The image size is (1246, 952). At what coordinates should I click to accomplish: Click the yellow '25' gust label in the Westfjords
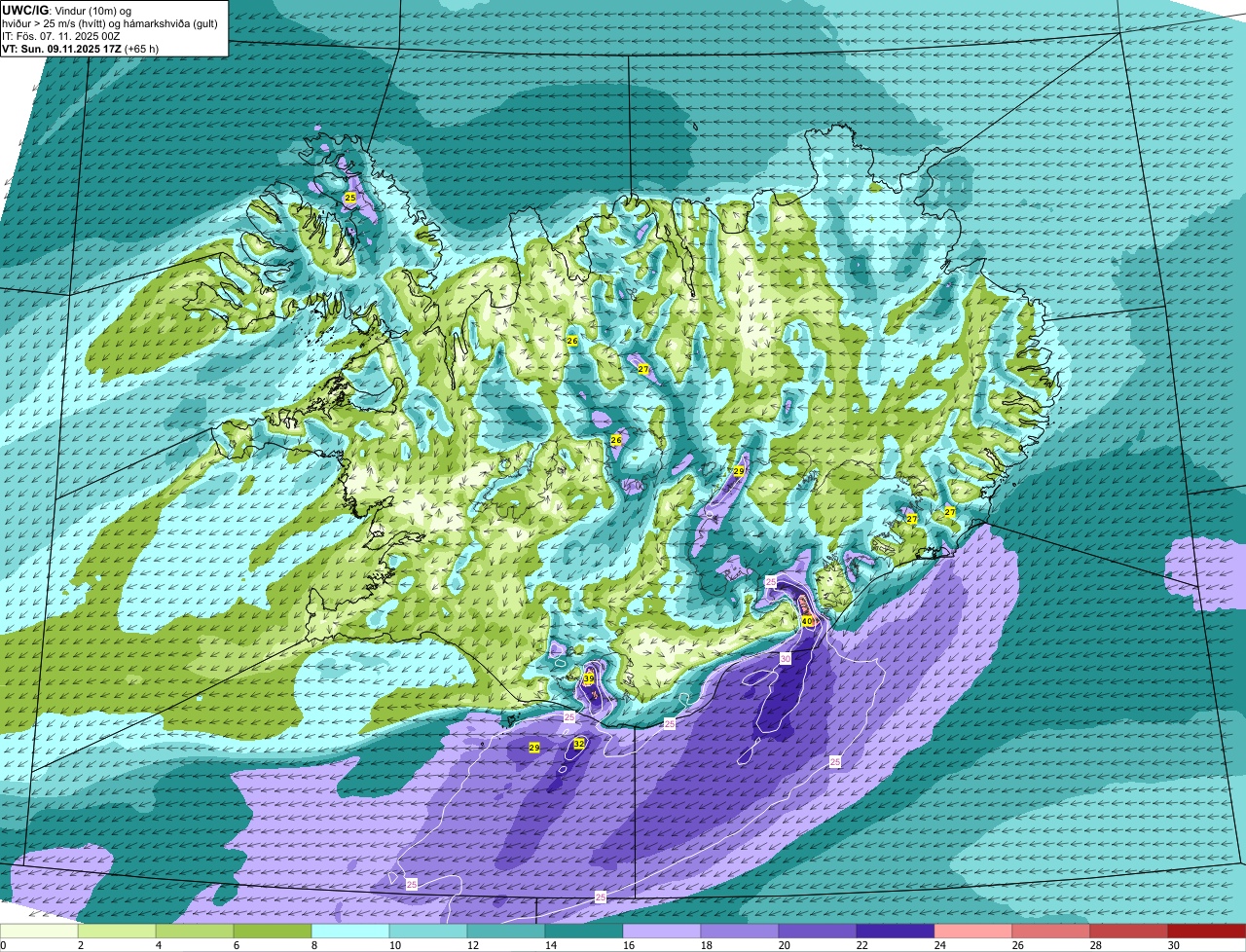[350, 198]
